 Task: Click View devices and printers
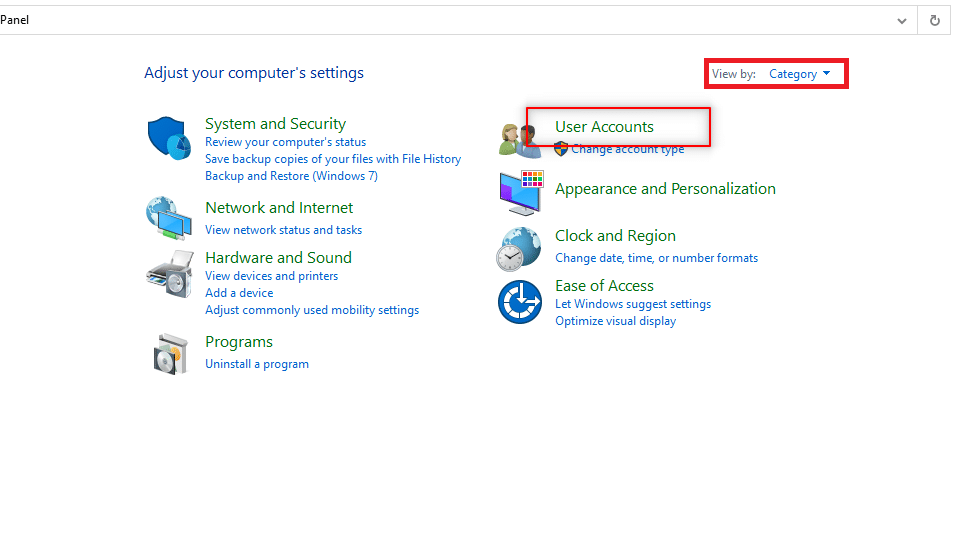pyautogui.click(x=271, y=276)
